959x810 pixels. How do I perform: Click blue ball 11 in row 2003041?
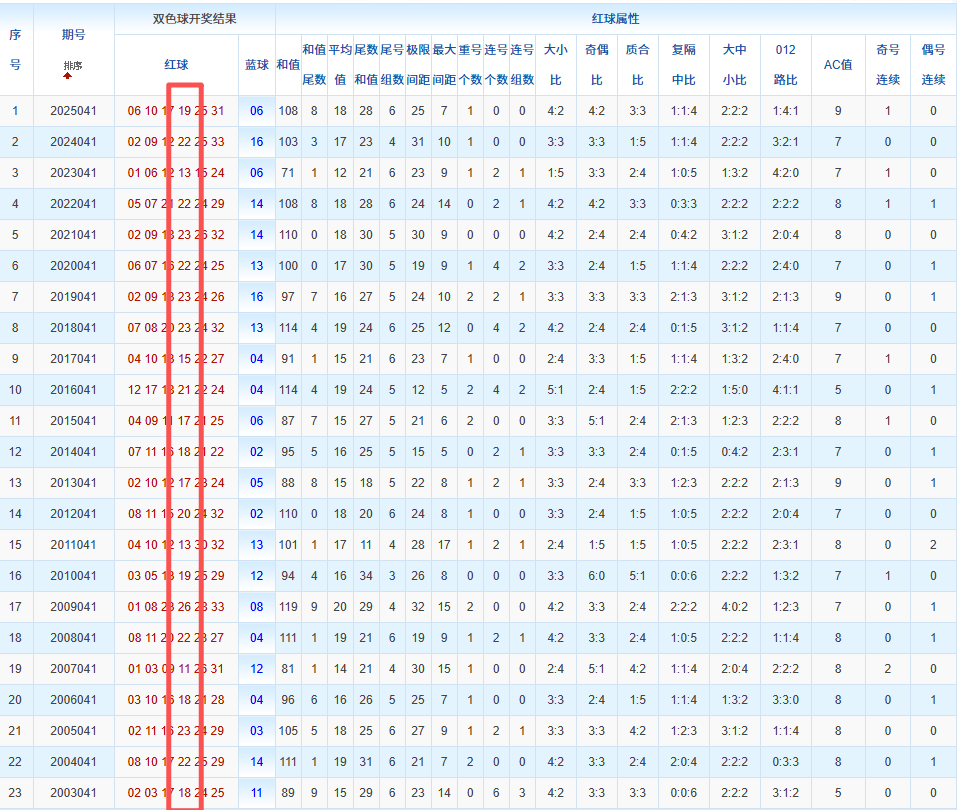click(257, 793)
